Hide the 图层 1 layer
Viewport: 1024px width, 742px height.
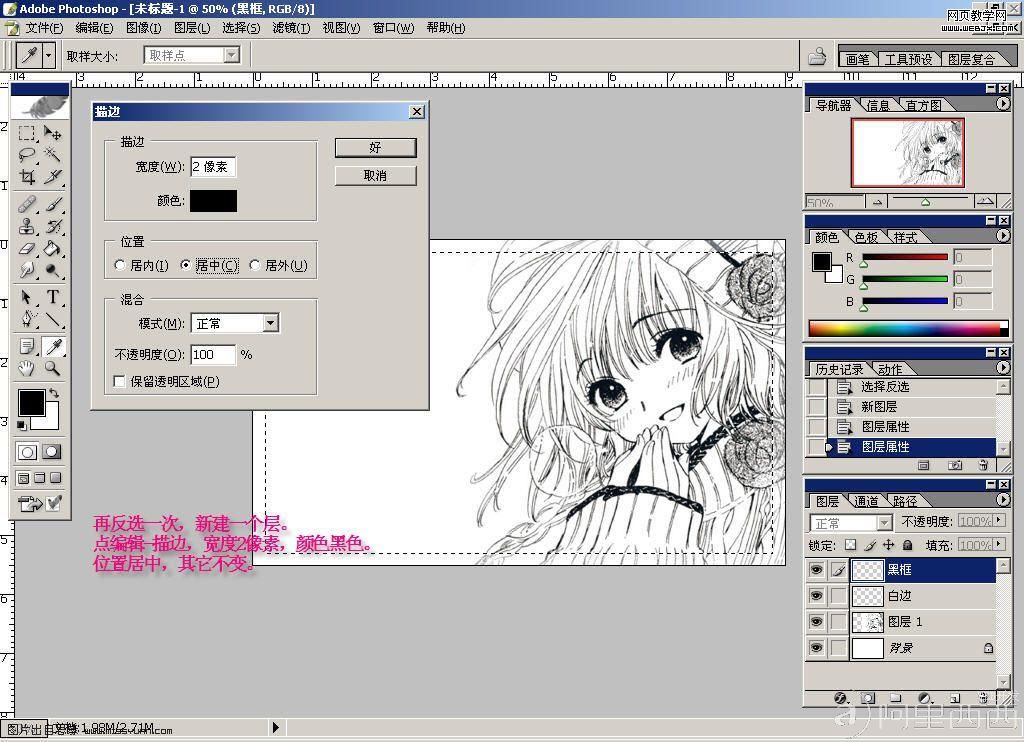[816, 622]
